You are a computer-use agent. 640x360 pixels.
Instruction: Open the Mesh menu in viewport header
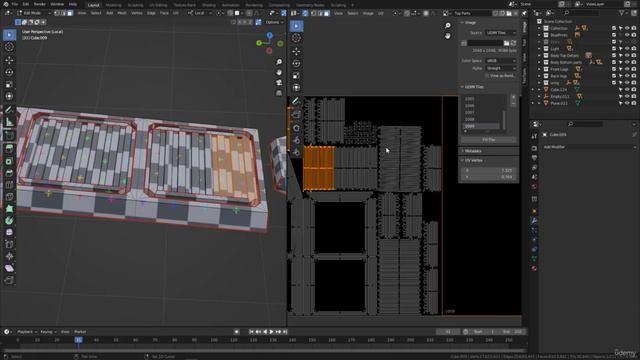[122, 13]
